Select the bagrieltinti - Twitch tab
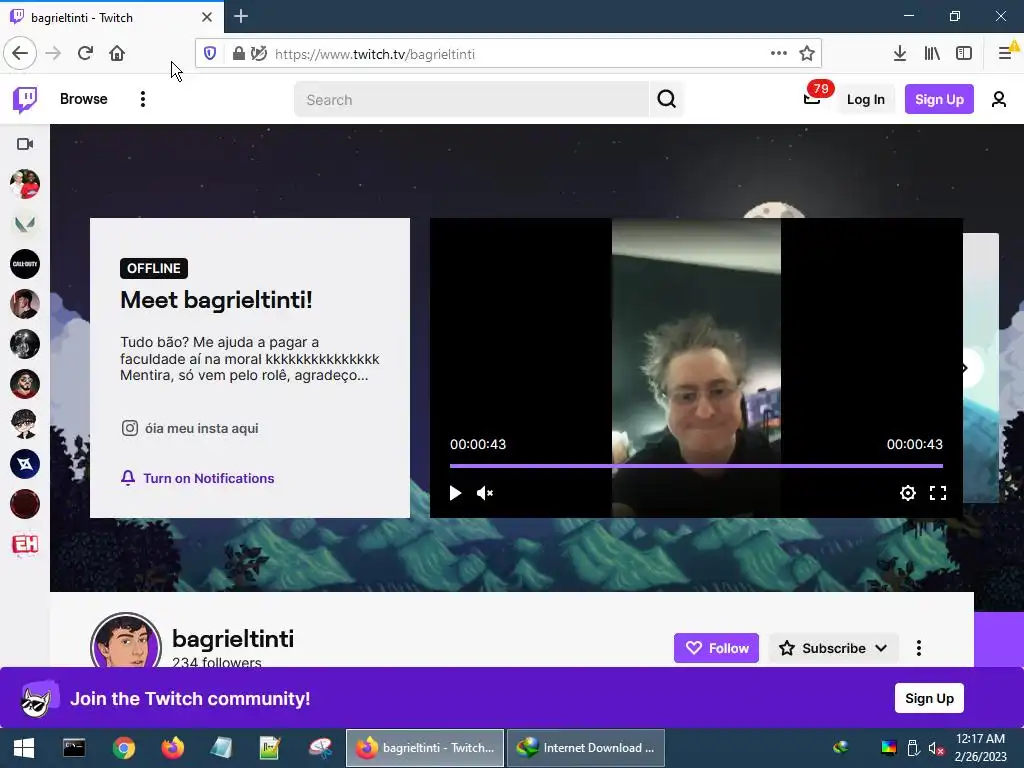1024x768 pixels. click(x=112, y=17)
